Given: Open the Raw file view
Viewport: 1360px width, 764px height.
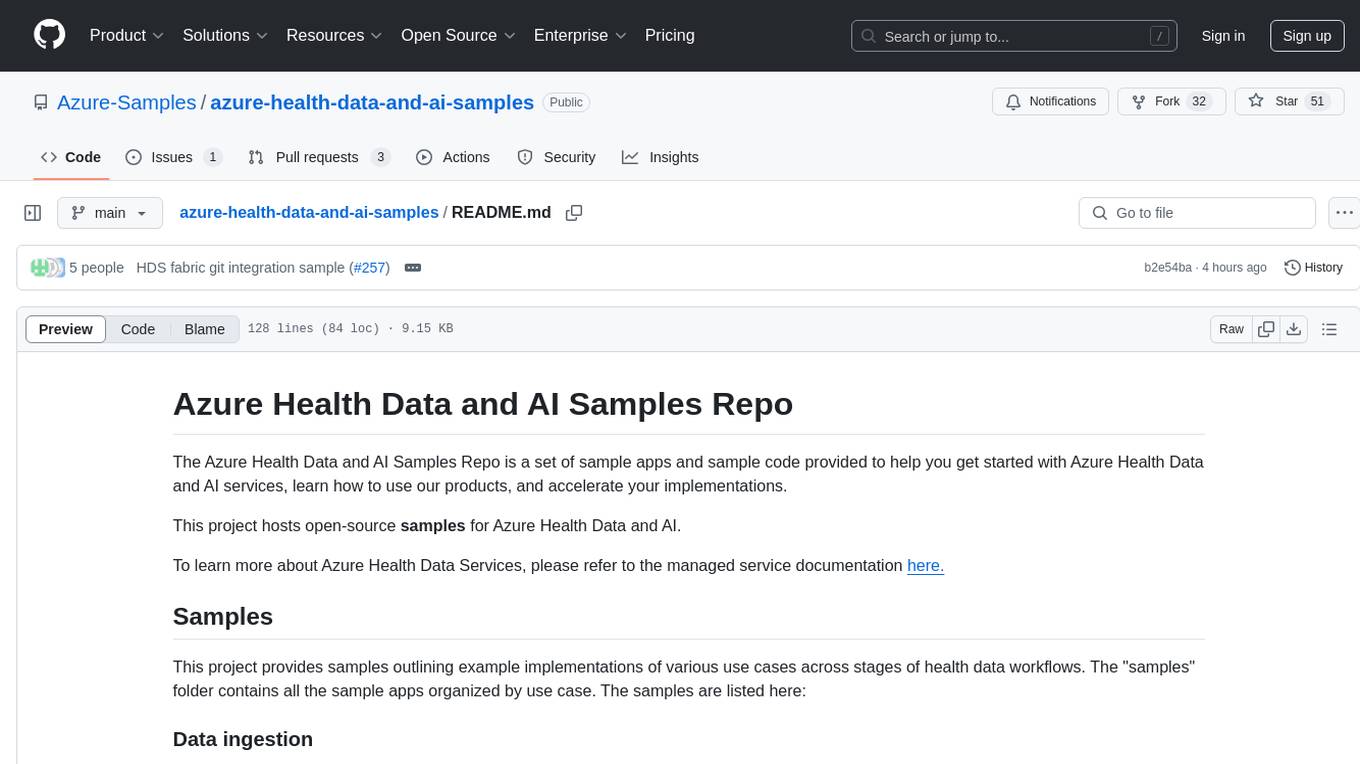Looking at the screenshot, I should click(1231, 329).
